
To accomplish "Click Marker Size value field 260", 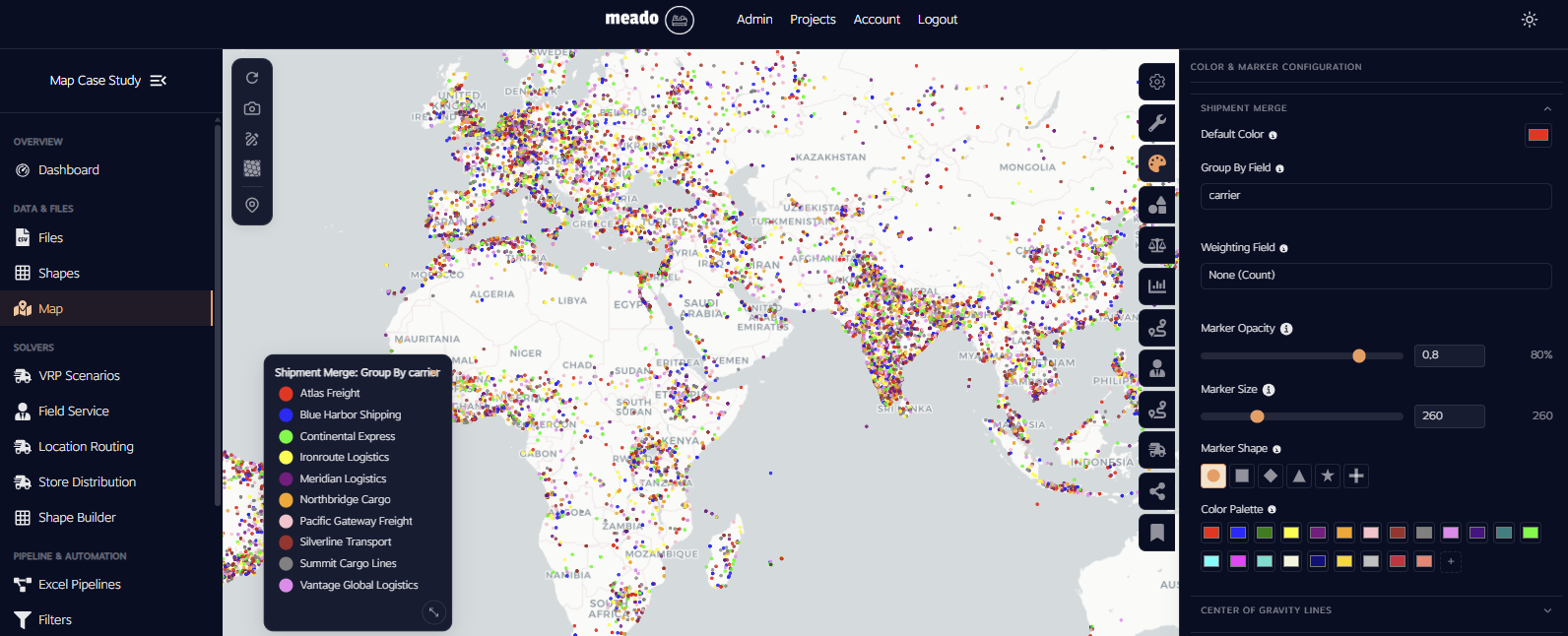I will click(1449, 416).
